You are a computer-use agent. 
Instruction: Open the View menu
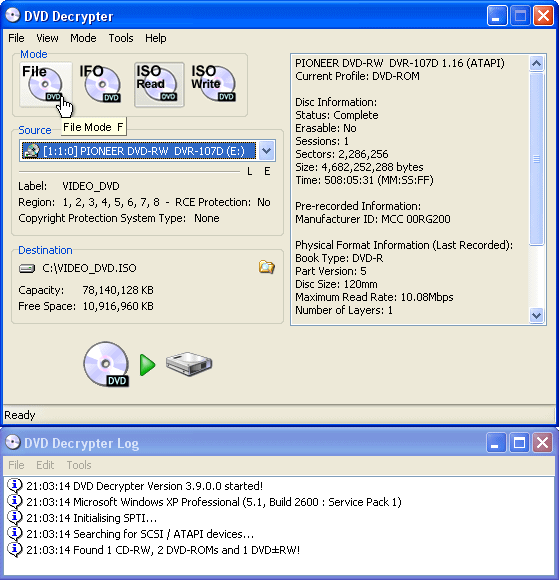(47, 38)
